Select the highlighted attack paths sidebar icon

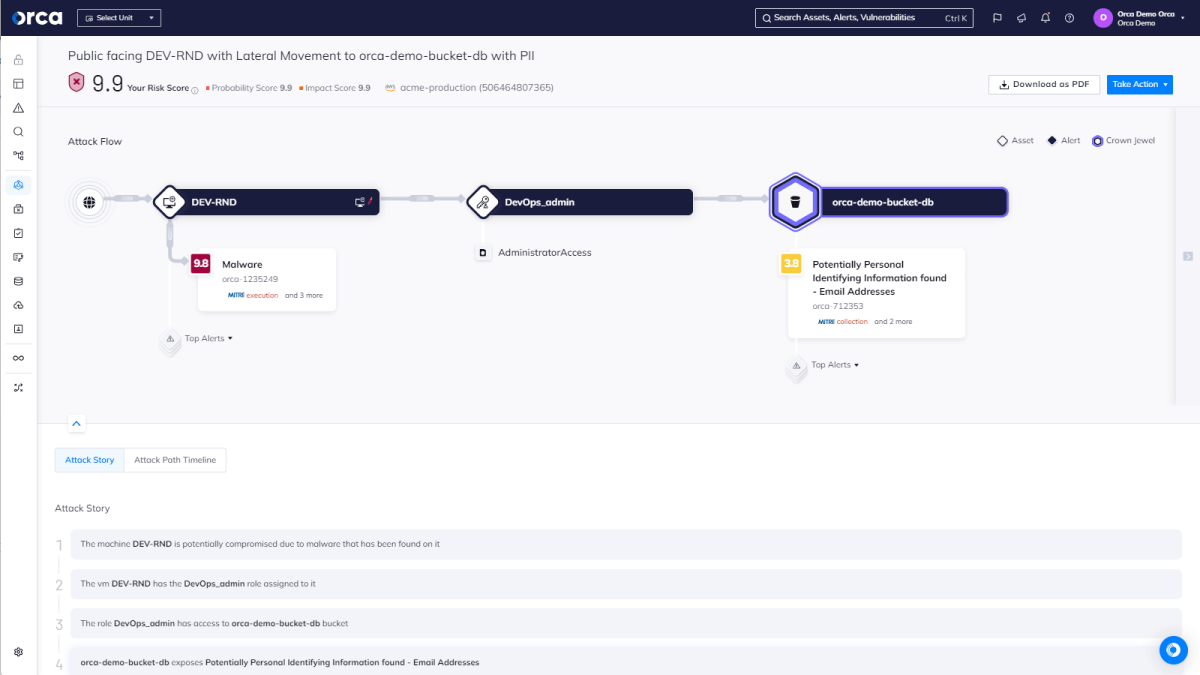[18, 185]
